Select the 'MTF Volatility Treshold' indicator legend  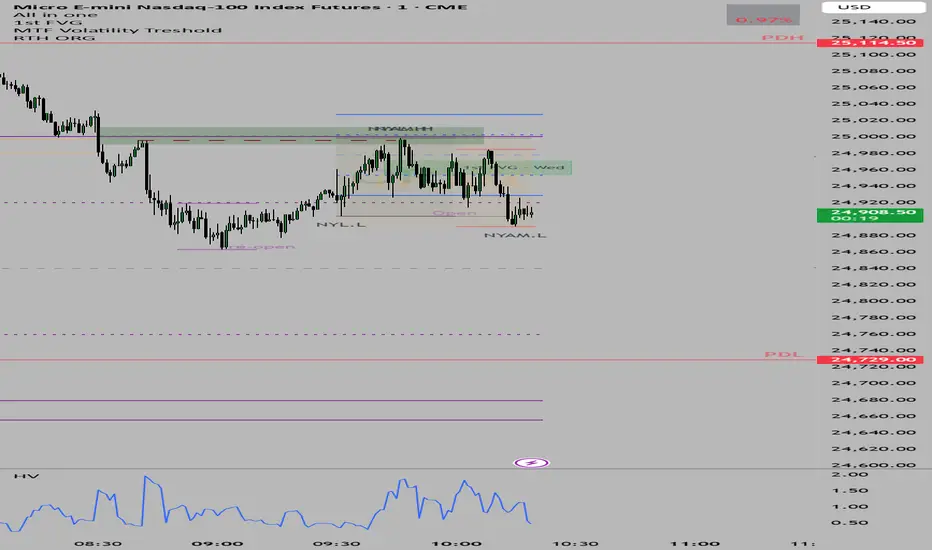117,30
